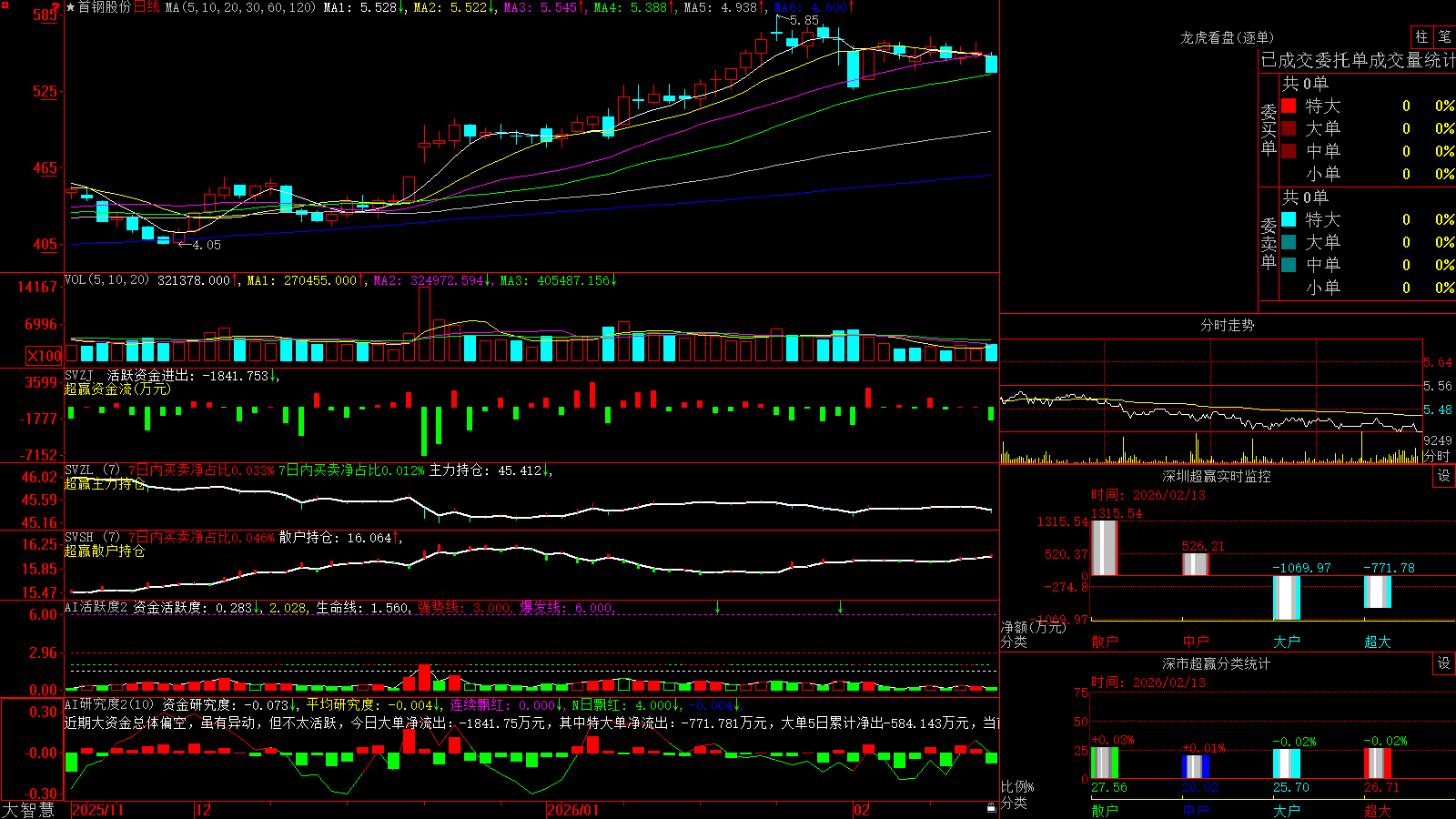
Task: Click the 5.85 high price marker
Action: tap(804, 20)
